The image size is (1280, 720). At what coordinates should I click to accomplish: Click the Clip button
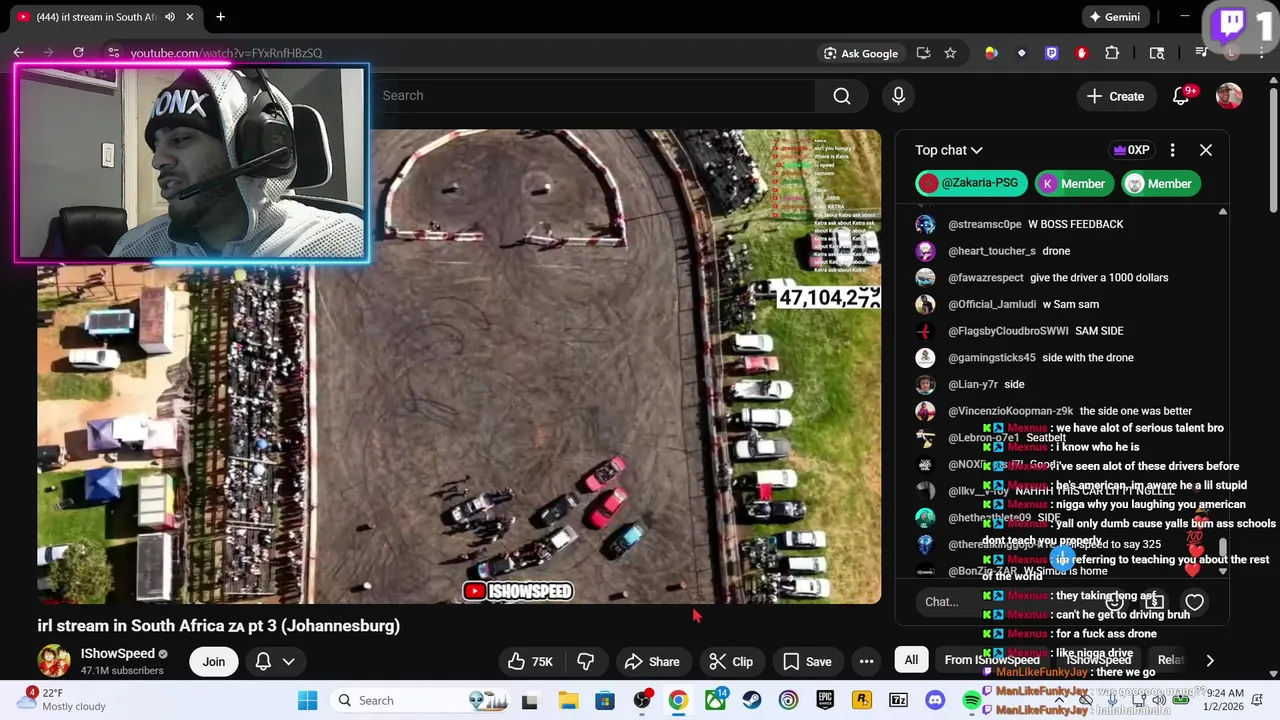tap(731, 661)
